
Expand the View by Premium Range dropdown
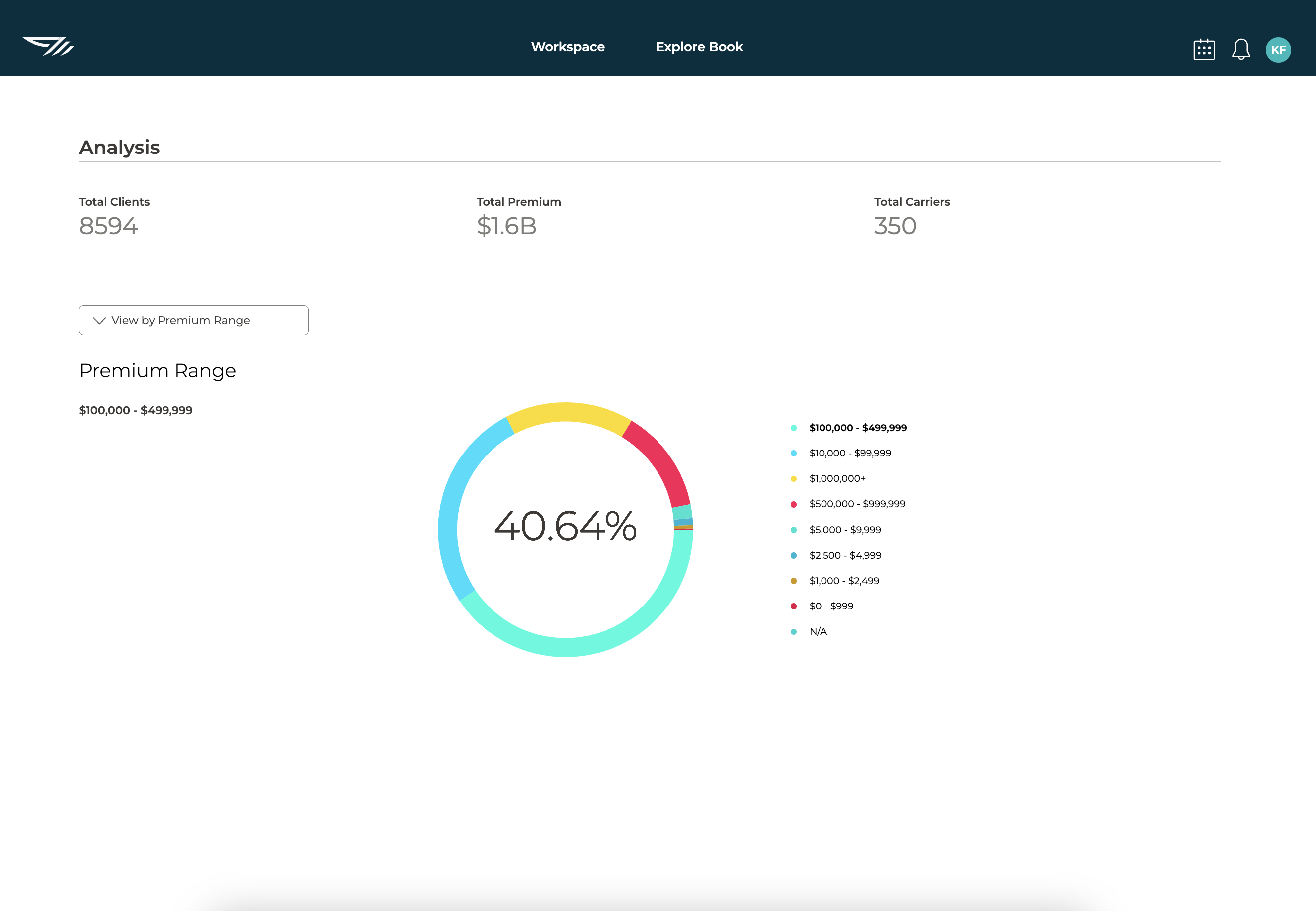pyautogui.click(x=193, y=320)
